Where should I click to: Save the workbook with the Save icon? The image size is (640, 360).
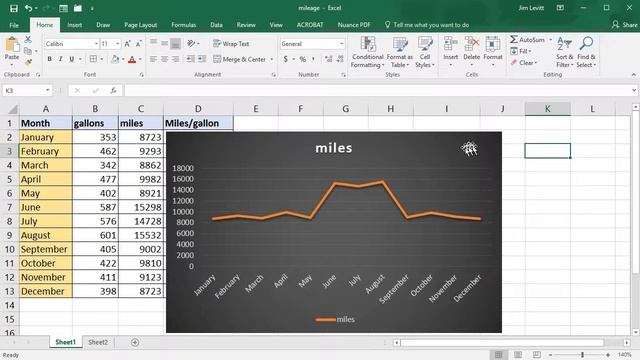[13, 8]
